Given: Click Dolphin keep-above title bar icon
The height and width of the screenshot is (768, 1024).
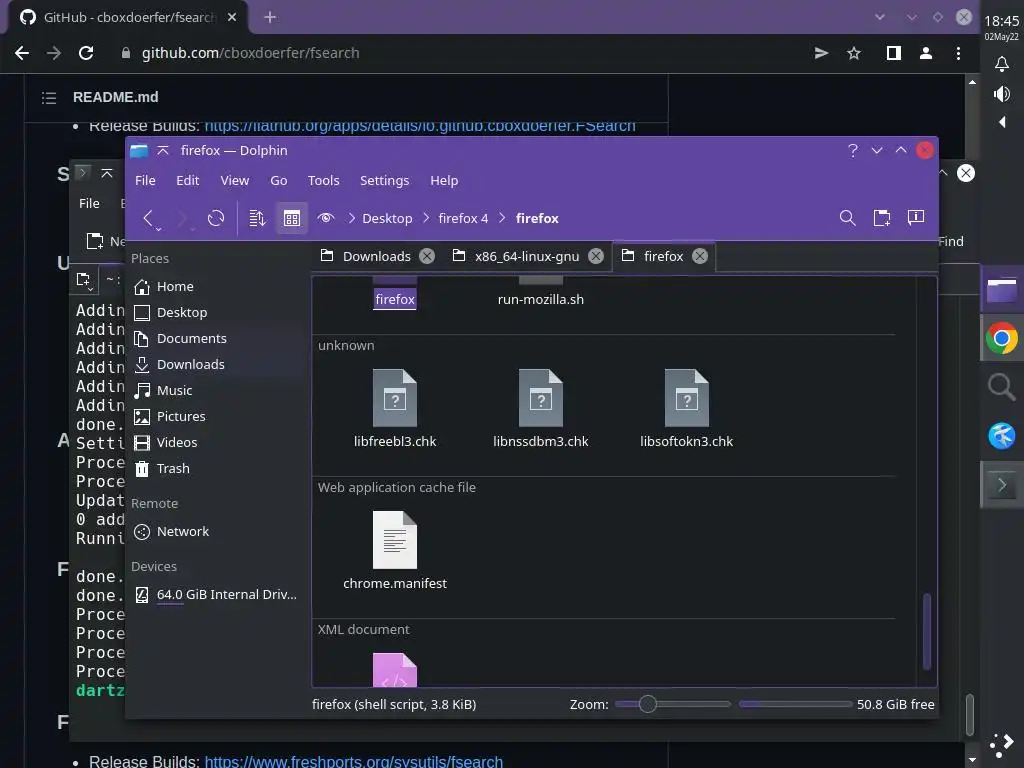Looking at the screenshot, I should [163, 150].
